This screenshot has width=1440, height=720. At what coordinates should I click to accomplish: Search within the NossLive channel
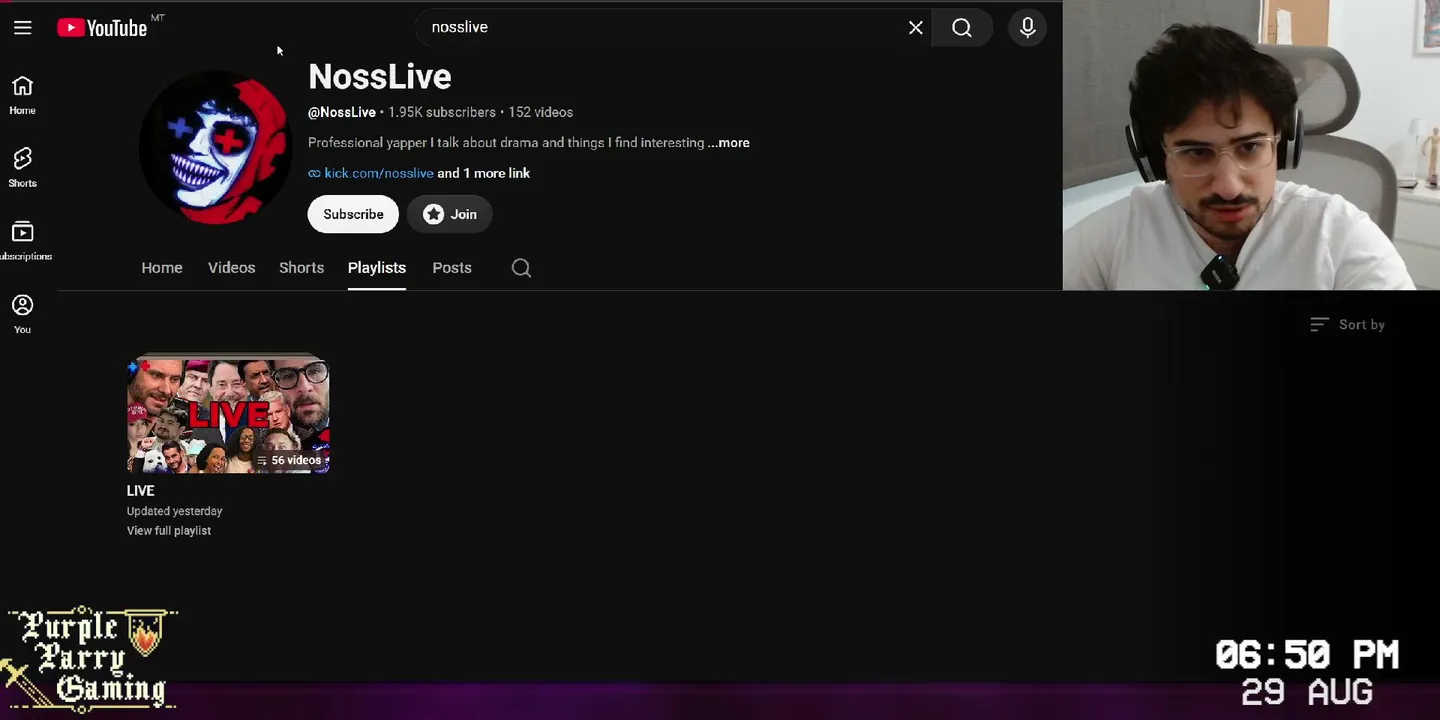click(x=521, y=268)
